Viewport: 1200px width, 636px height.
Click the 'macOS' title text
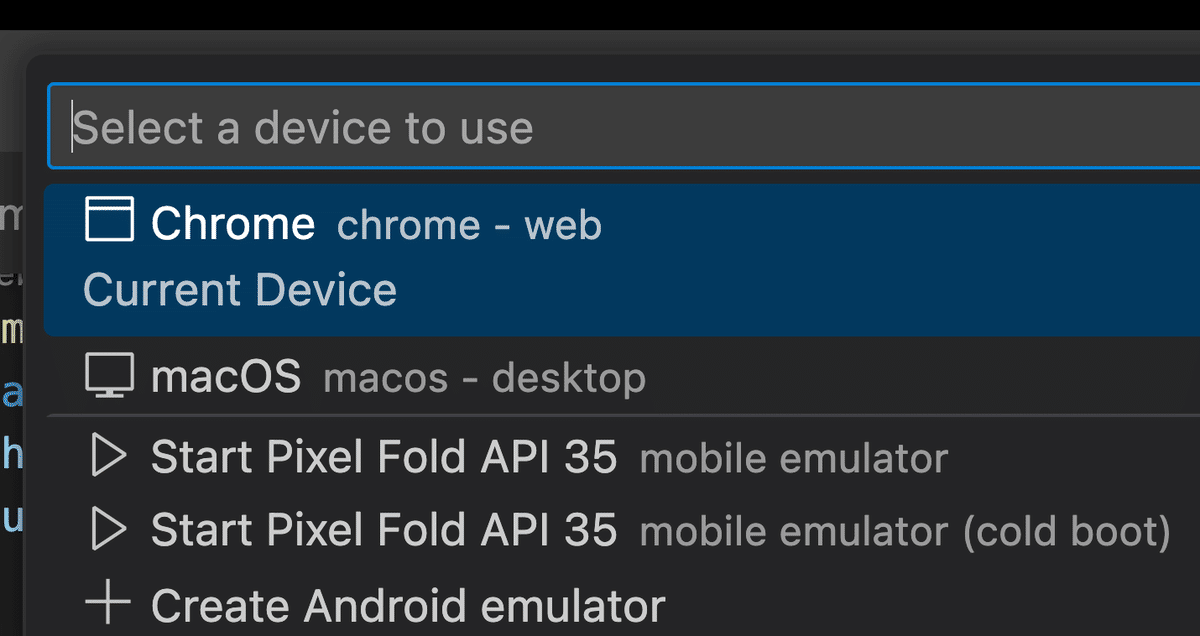tap(226, 377)
